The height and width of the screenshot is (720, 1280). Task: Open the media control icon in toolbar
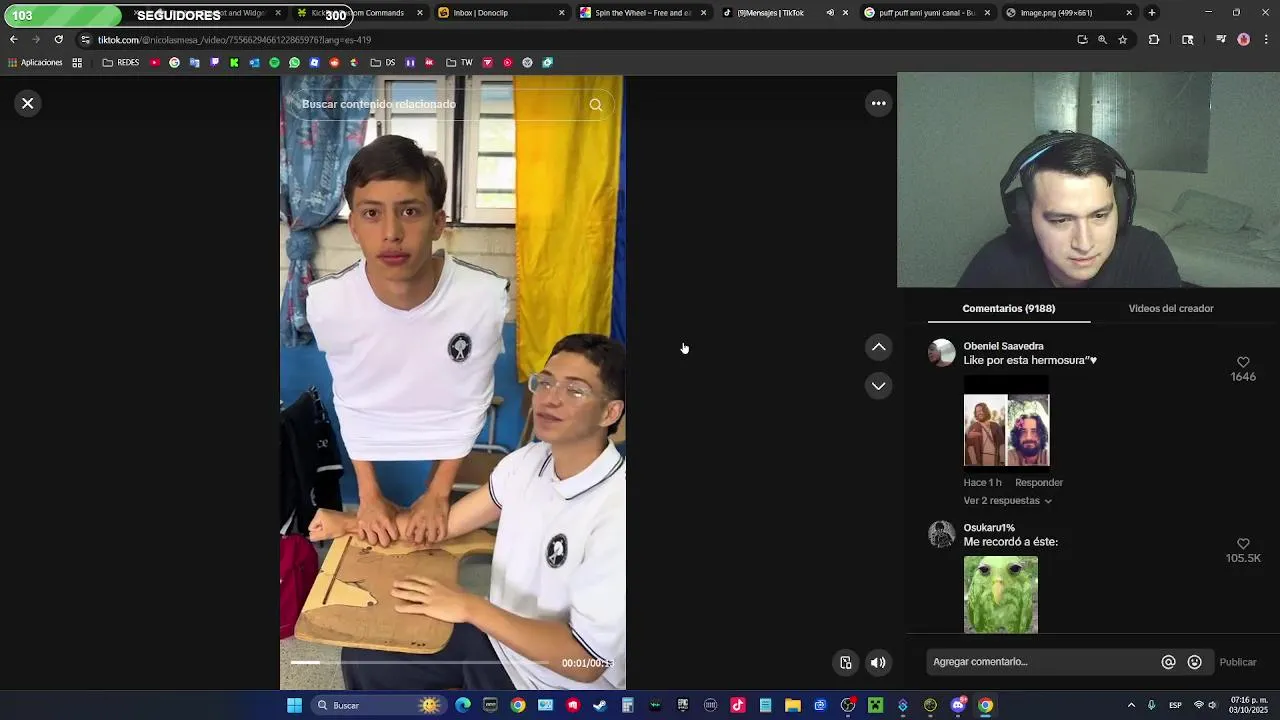click(x=1220, y=40)
